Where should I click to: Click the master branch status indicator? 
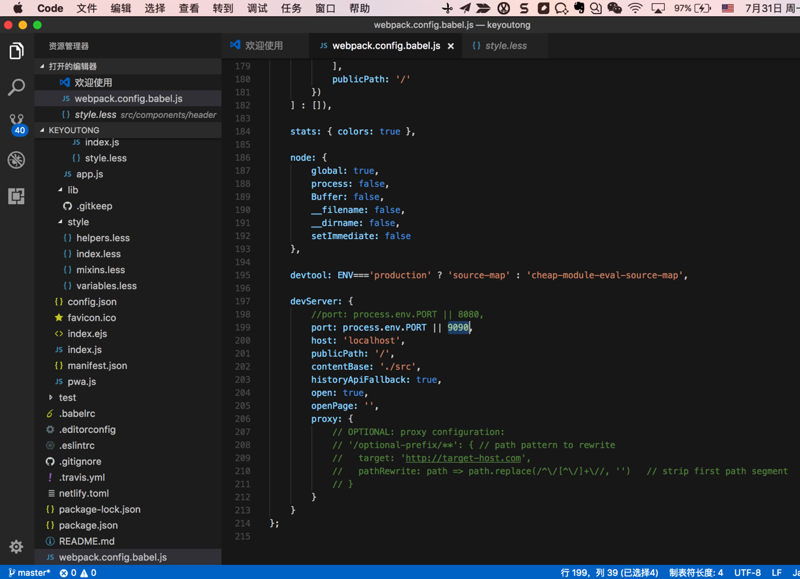(30, 573)
